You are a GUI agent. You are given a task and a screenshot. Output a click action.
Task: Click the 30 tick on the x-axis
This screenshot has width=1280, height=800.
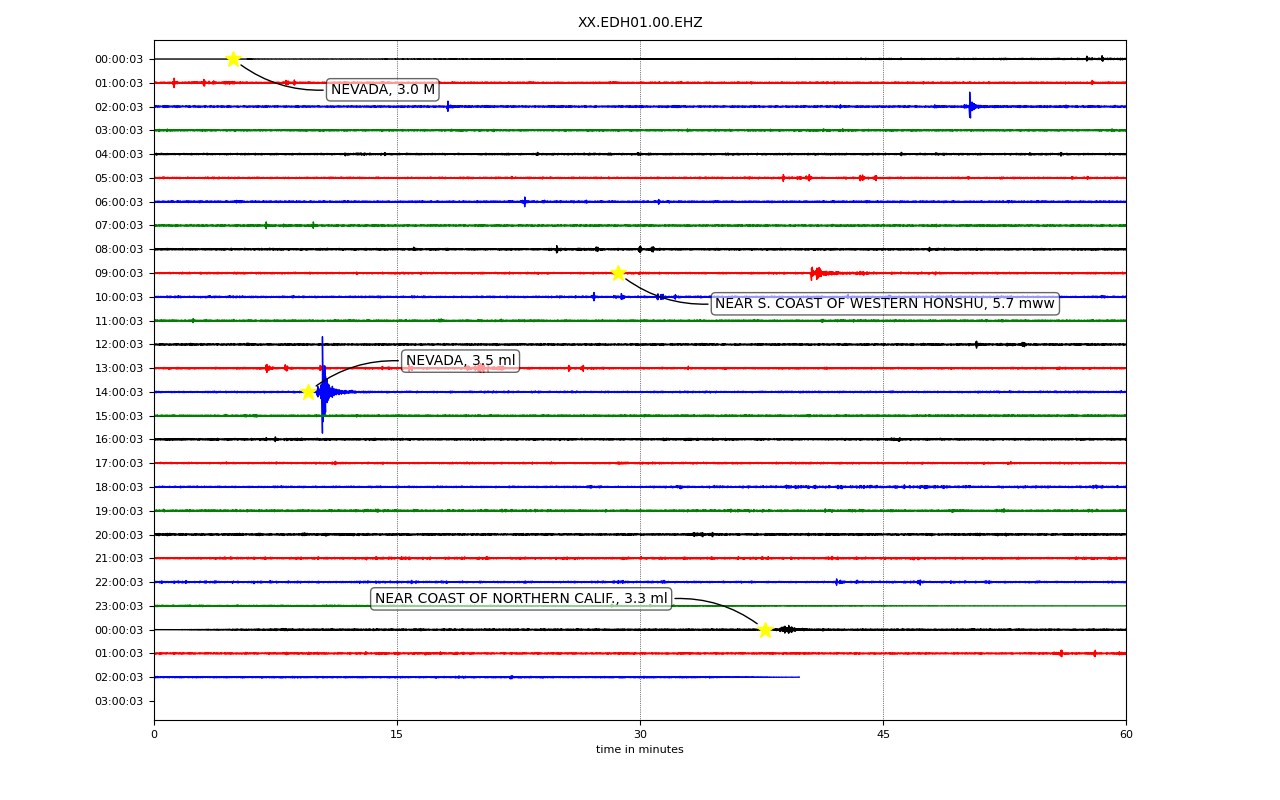click(640, 735)
